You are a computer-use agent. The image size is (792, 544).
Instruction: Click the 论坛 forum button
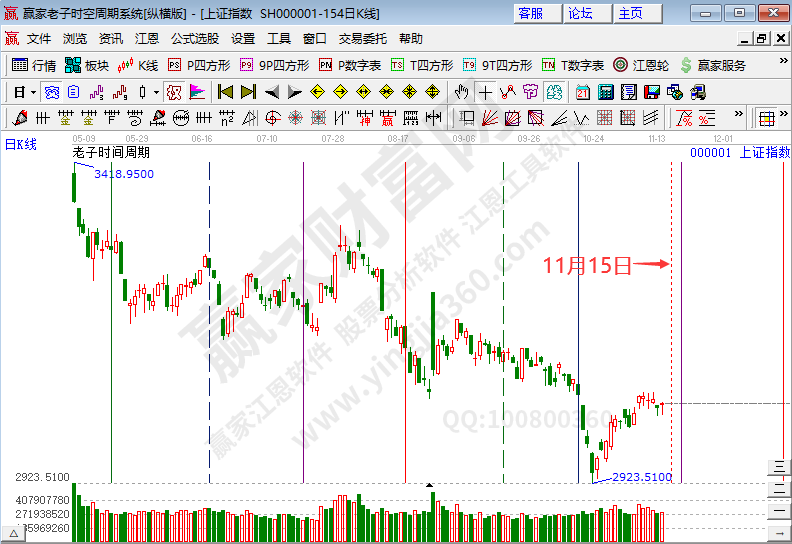tap(580, 13)
